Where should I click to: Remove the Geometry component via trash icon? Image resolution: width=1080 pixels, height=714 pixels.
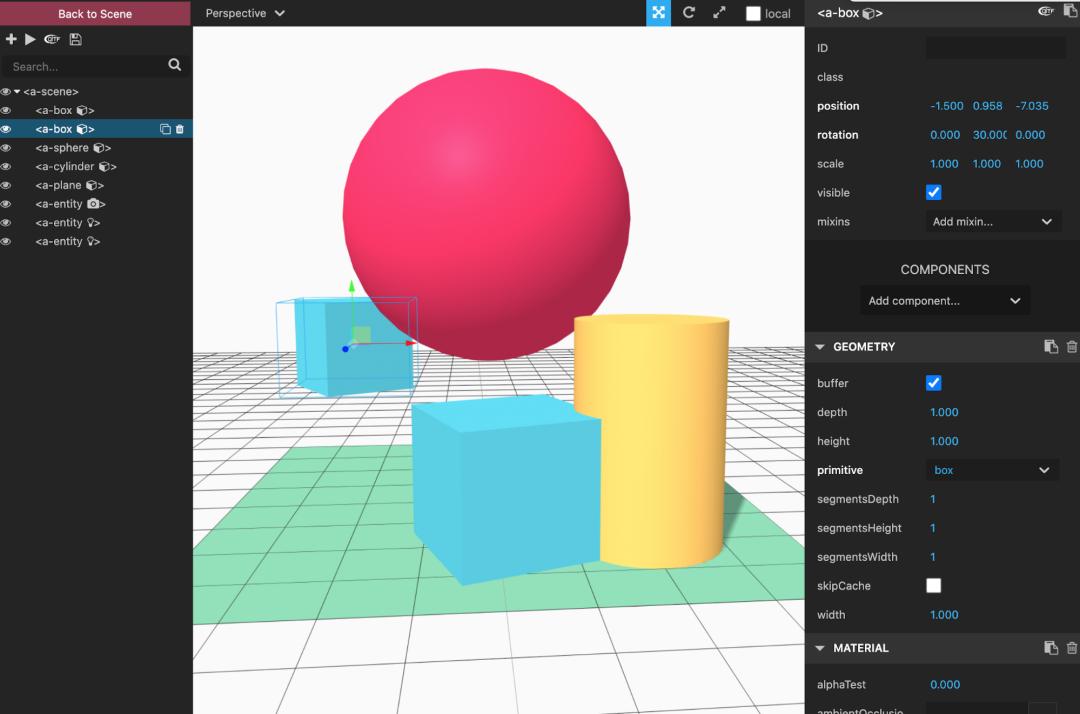pos(1071,347)
